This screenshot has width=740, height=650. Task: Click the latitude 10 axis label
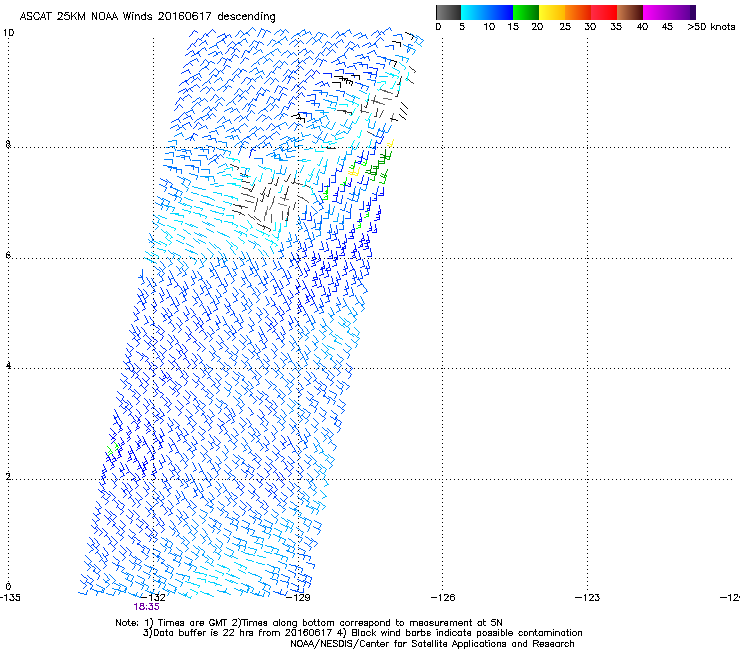coord(8,33)
